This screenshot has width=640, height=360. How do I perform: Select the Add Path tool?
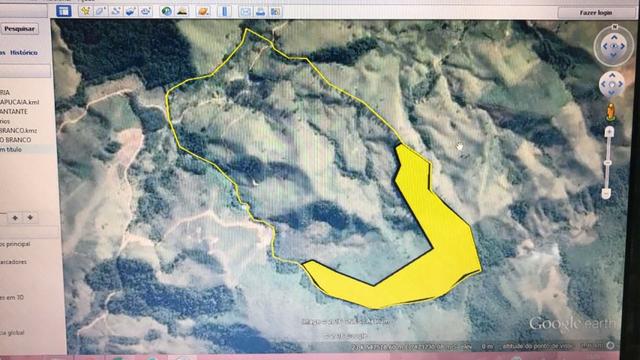pos(116,11)
